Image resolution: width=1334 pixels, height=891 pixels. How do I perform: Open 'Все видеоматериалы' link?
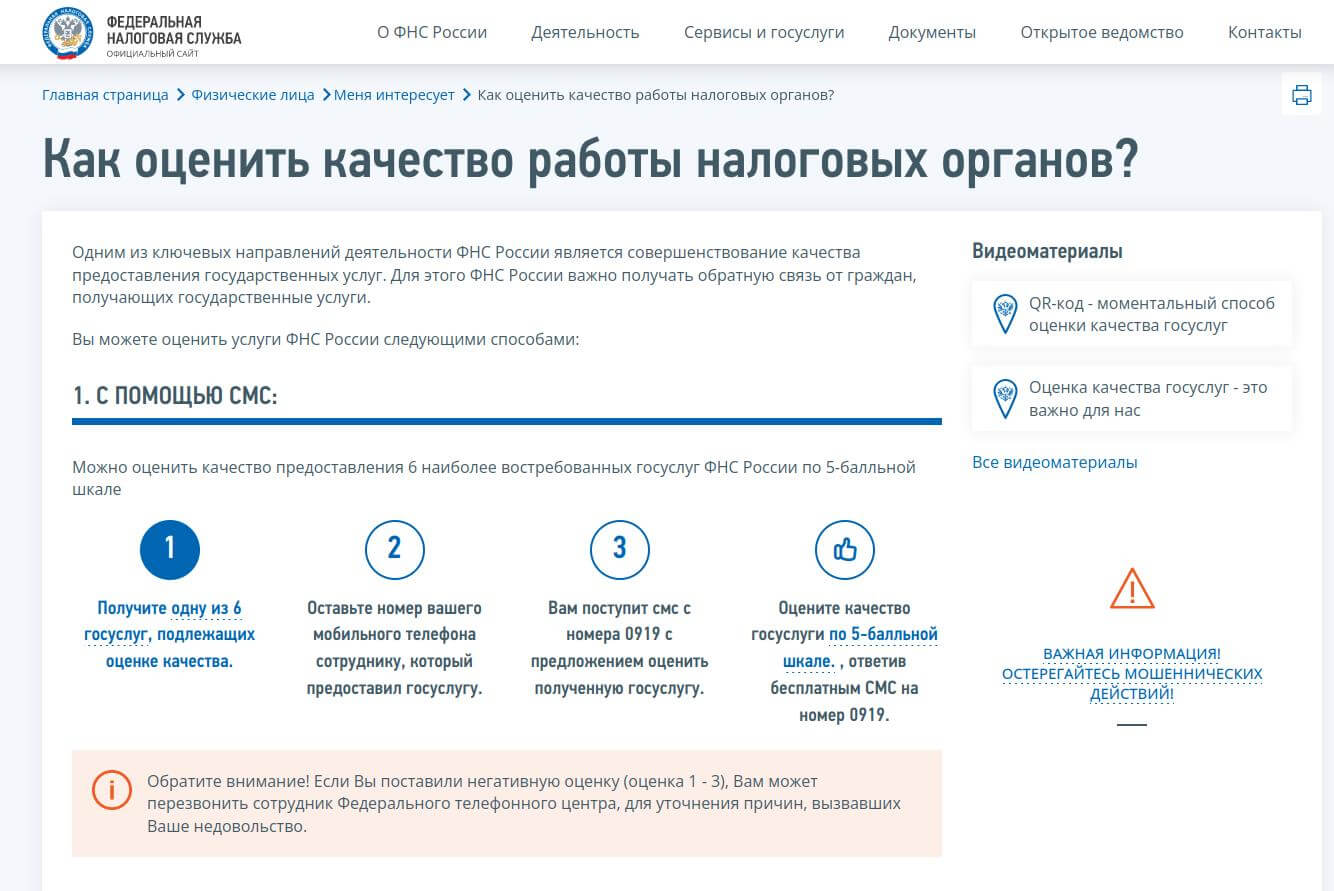(x=1054, y=462)
